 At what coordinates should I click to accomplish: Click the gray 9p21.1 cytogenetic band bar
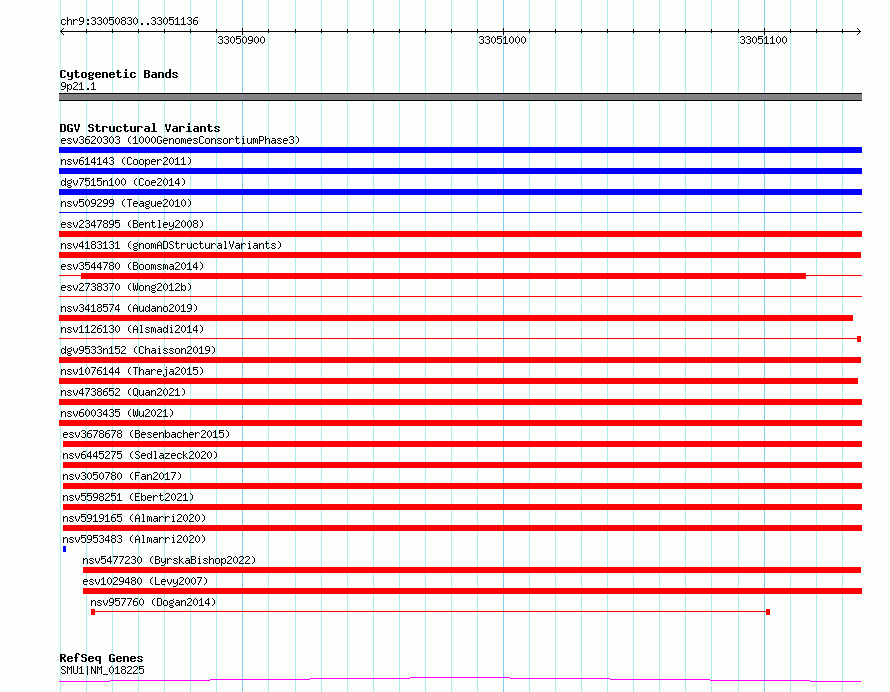[460, 97]
